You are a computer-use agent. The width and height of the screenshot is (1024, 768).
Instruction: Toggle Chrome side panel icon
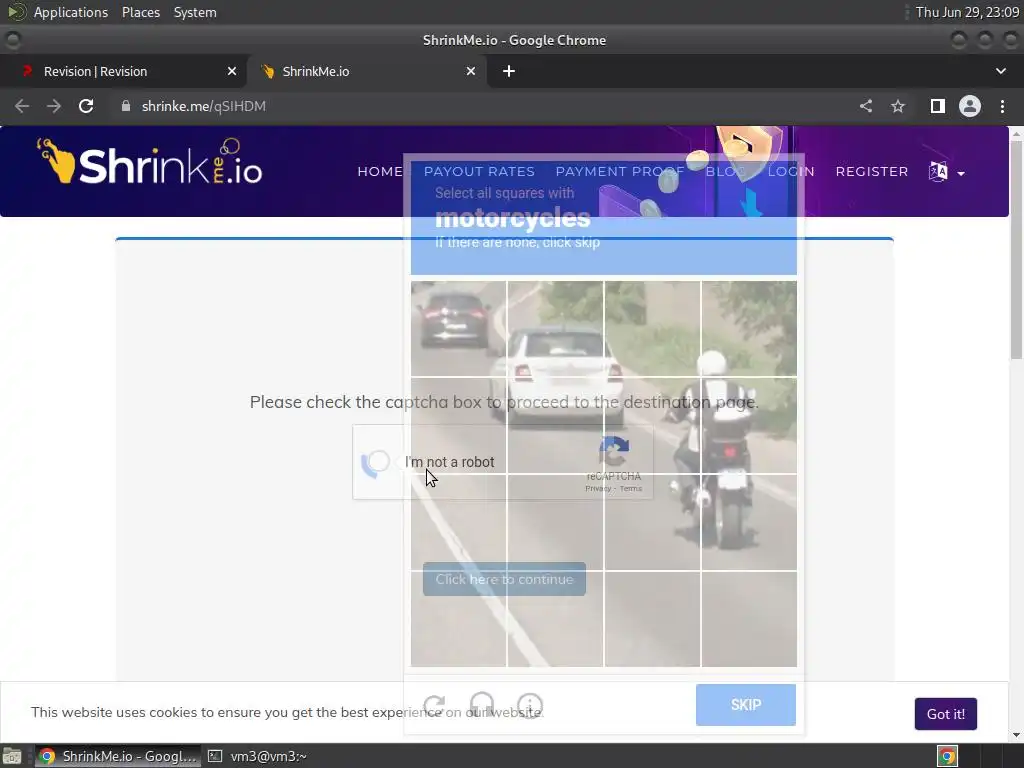click(938, 106)
